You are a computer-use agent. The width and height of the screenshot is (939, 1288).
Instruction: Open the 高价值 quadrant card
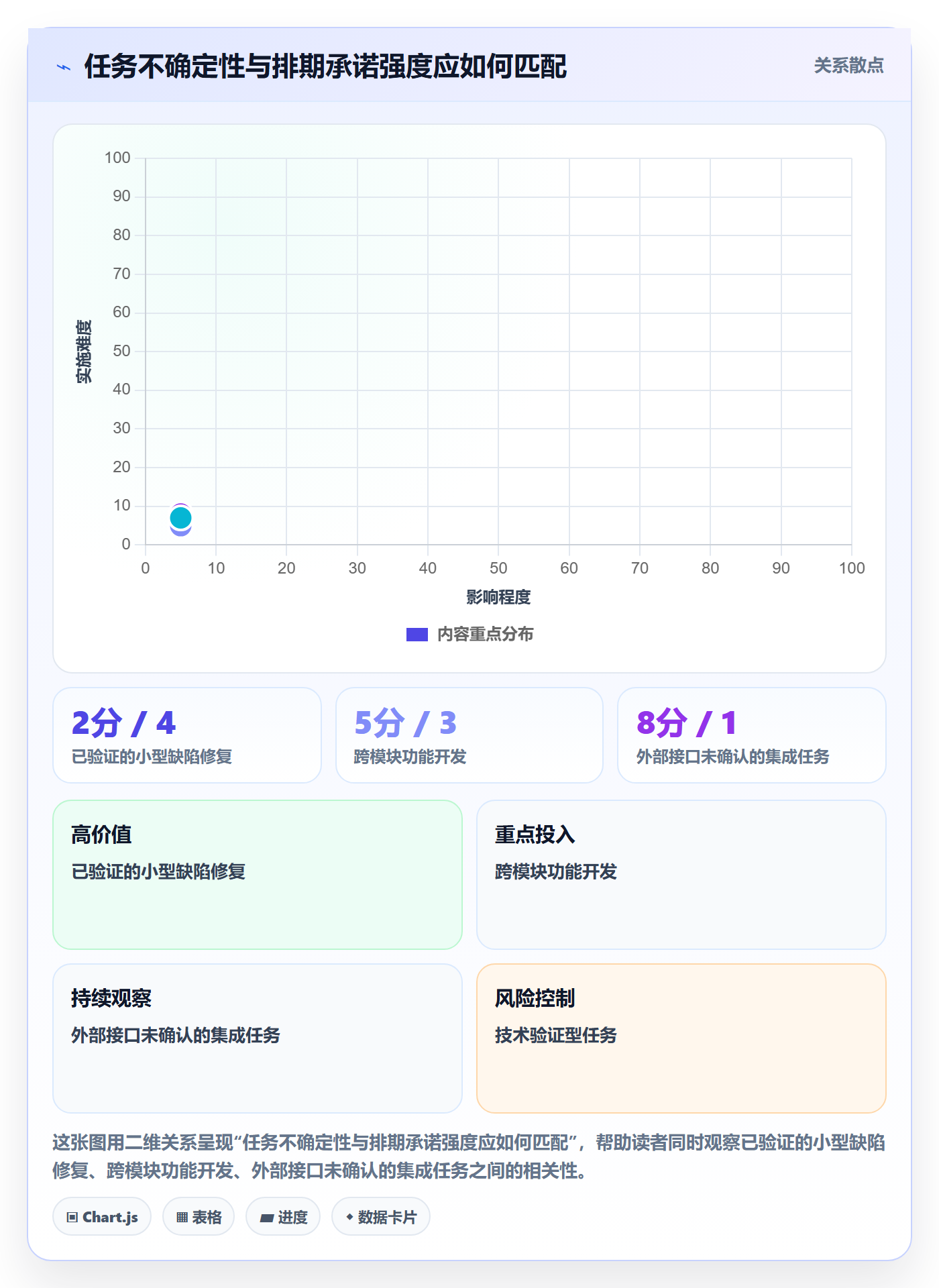click(x=258, y=875)
